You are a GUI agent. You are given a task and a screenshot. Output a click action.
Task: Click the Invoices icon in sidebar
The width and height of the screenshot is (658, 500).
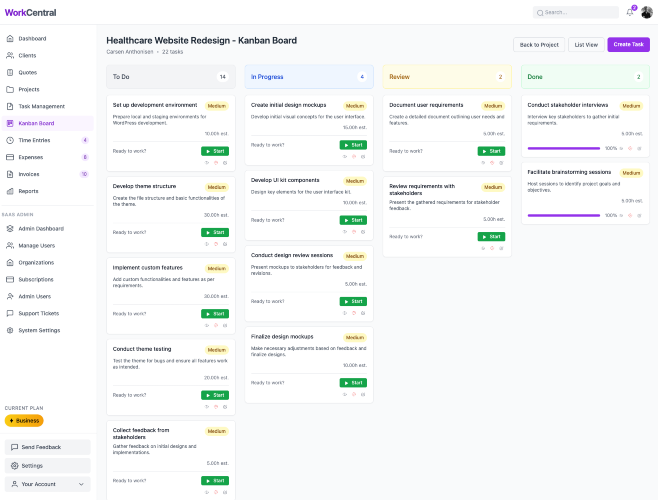tap(10, 174)
